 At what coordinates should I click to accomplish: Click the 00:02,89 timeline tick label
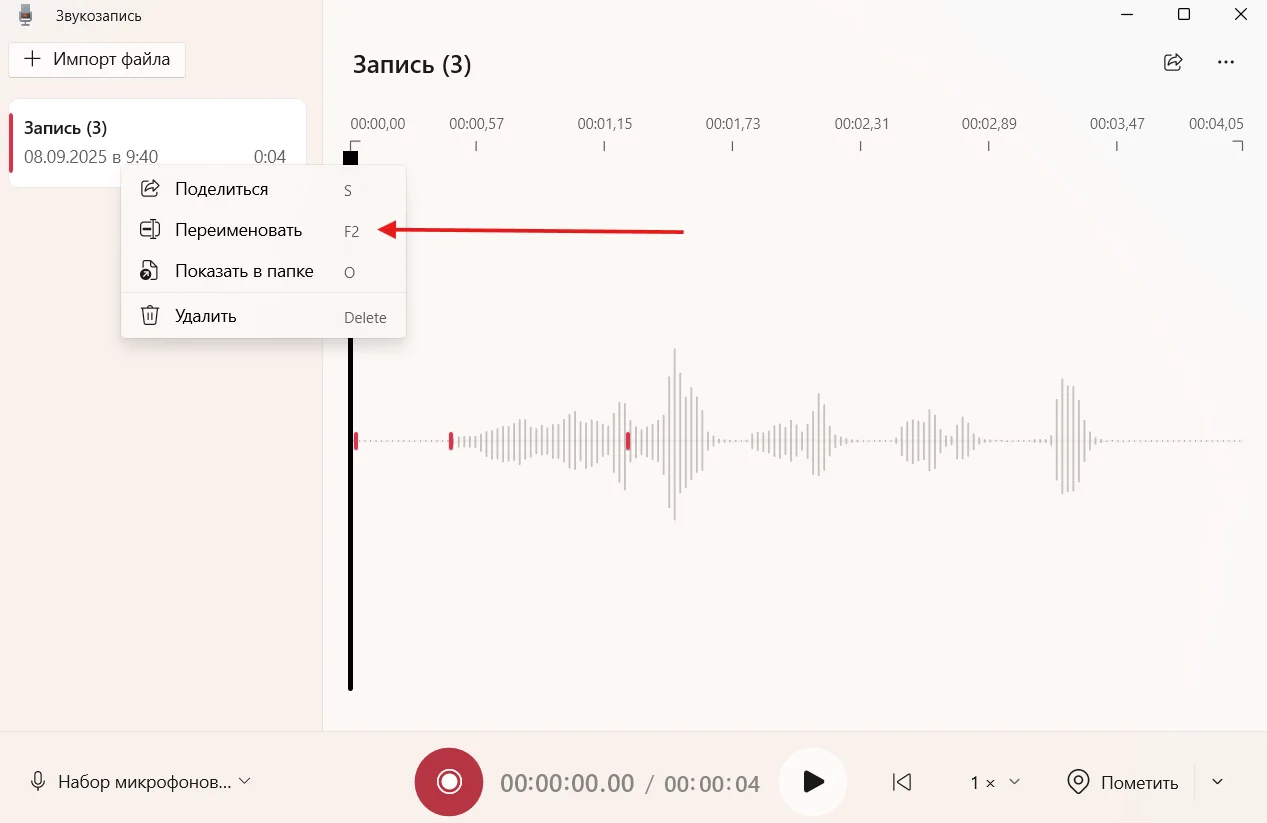point(989,124)
